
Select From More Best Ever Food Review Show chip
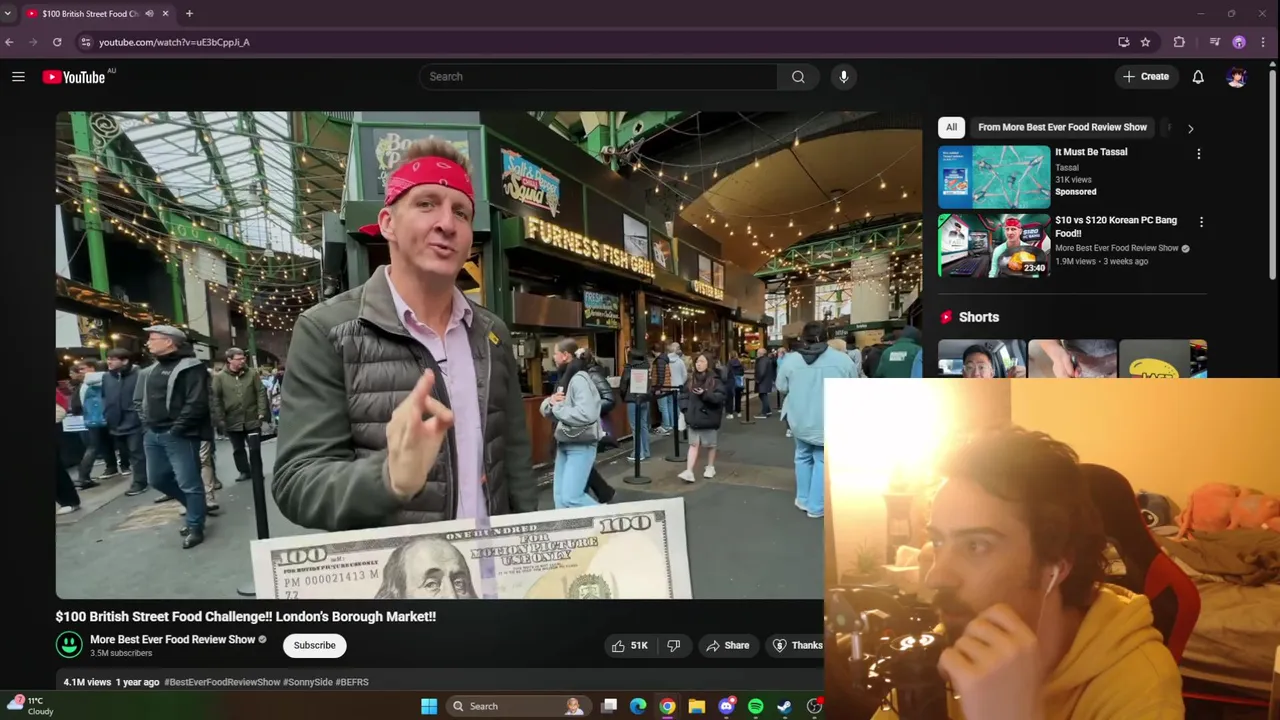pos(1062,127)
